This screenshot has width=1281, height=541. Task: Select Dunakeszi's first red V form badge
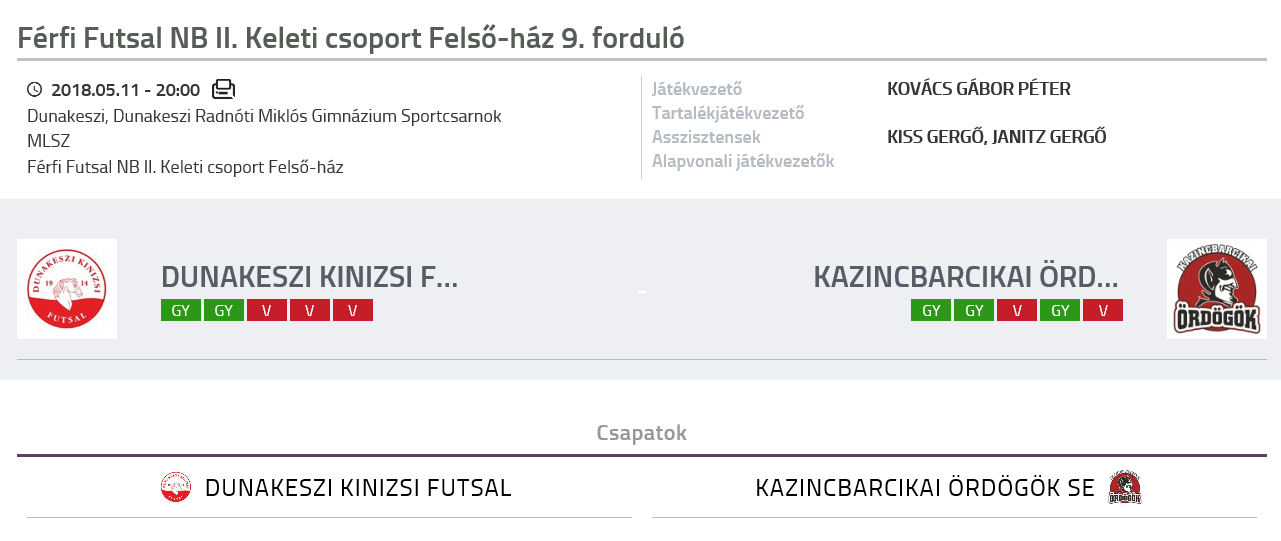267,310
